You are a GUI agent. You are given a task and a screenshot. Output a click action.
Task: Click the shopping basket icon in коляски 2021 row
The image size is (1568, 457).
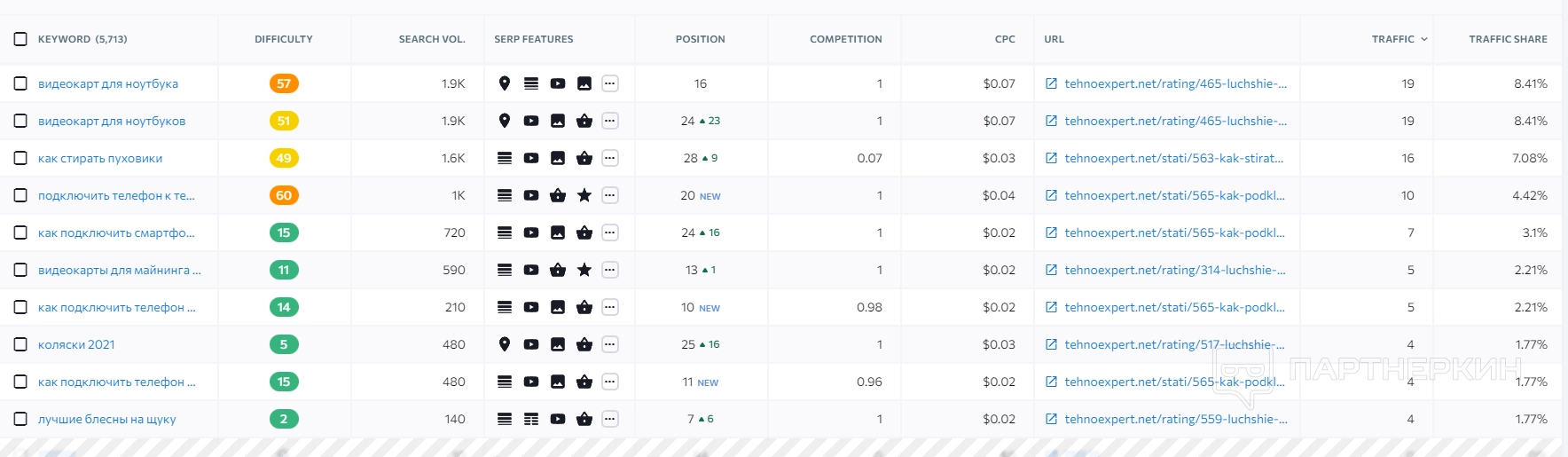pos(584,344)
